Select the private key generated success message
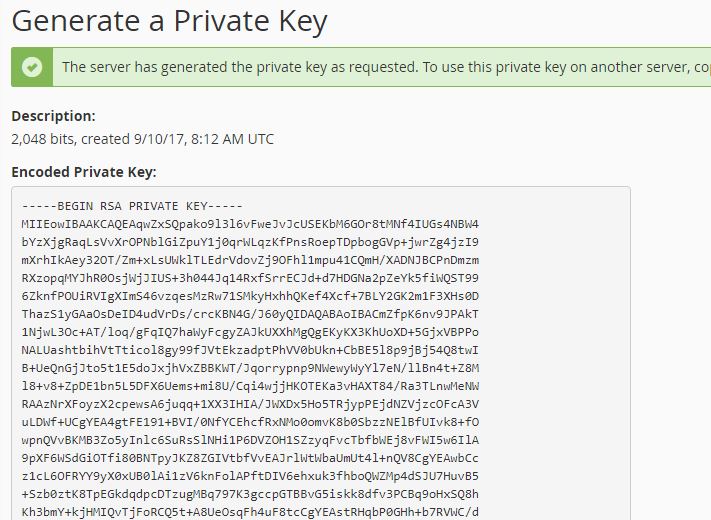The image size is (711, 520). (x=386, y=67)
